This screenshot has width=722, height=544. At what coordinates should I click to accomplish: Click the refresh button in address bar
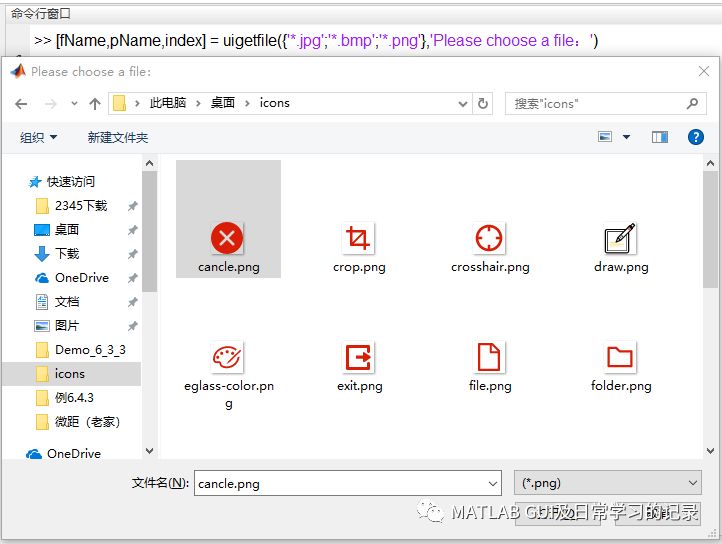[483, 104]
